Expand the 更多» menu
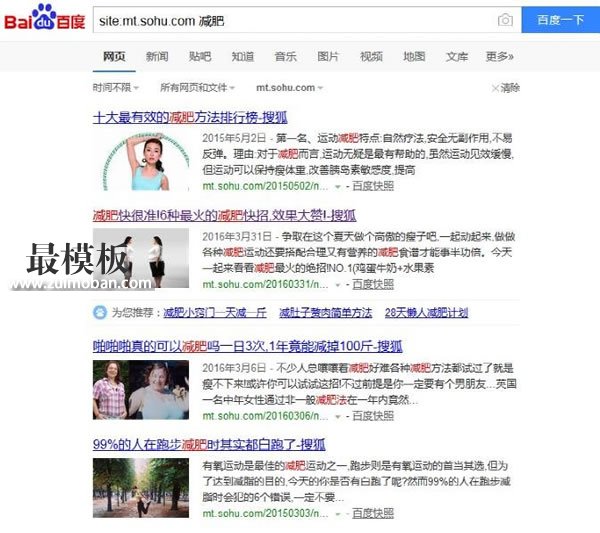The width and height of the screenshot is (600, 533). [x=499, y=57]
